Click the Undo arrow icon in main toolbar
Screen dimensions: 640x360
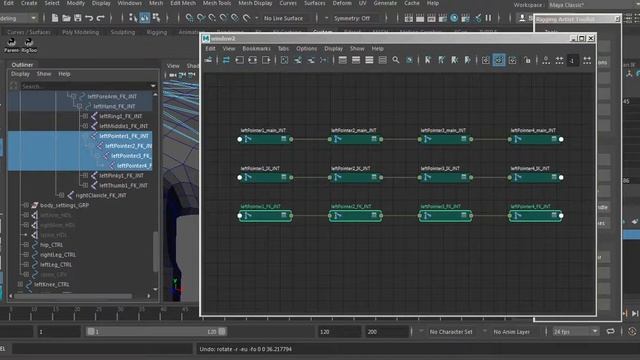[89, 18]
